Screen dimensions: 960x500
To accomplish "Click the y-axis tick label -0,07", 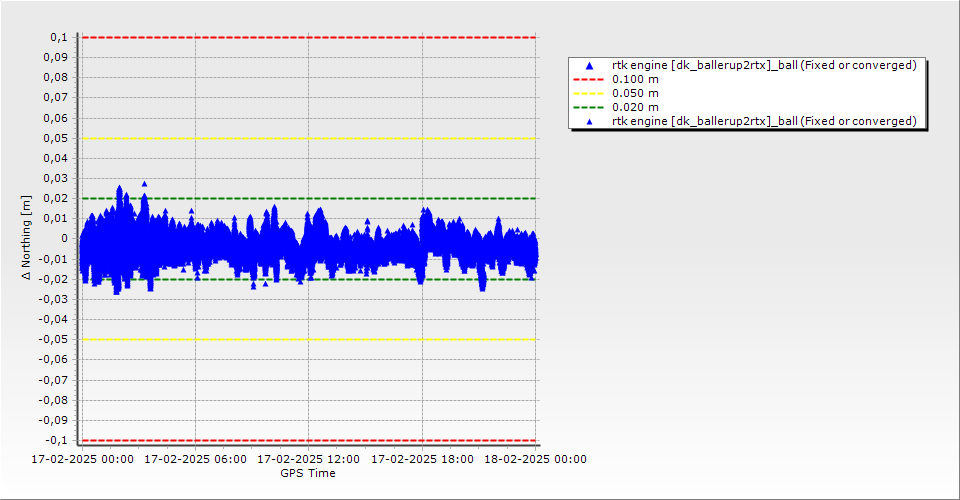I will 54,380.
